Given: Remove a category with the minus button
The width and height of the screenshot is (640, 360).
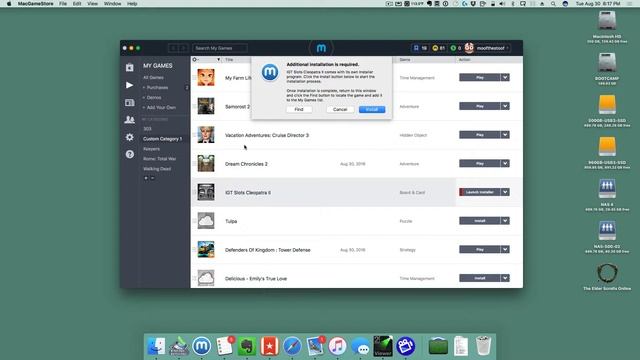Looking at the screenshot, I should [152, 178].
